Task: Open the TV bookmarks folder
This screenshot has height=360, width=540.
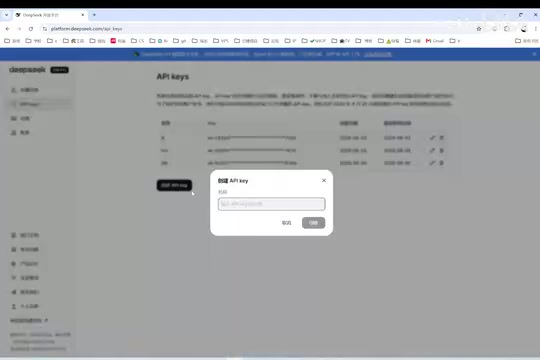Action: [x=341, y=41]
